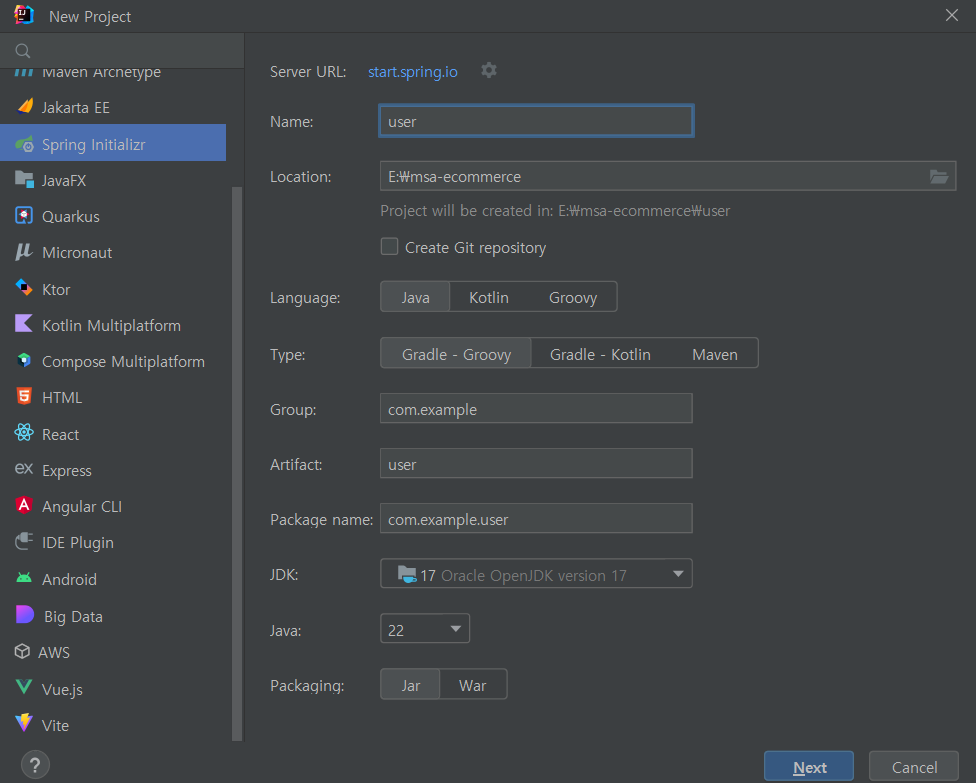
Task: Open the JDK dropdown arrow
Action: (678, 574)
